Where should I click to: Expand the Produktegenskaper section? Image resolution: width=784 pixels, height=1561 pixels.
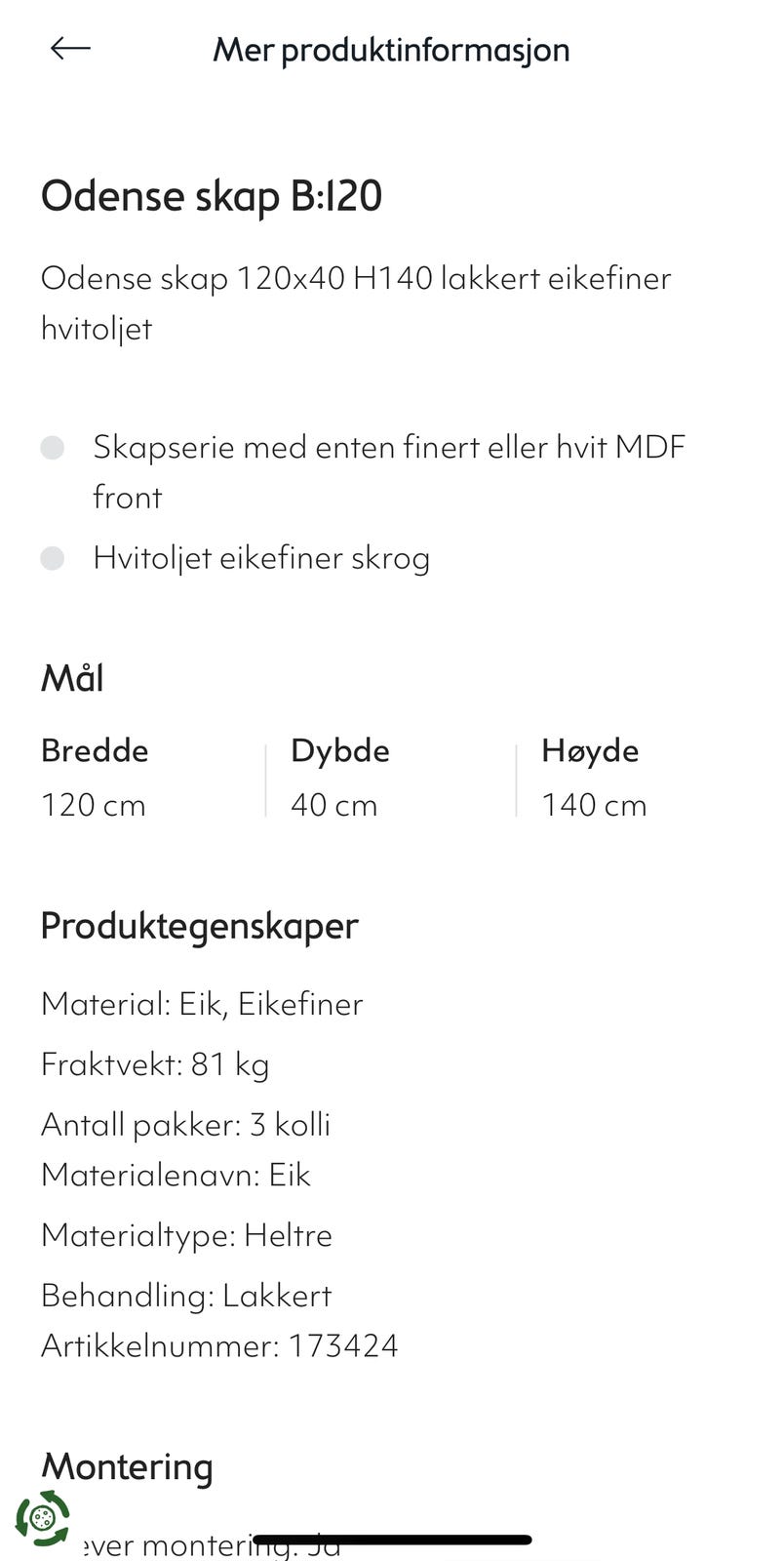200,926
